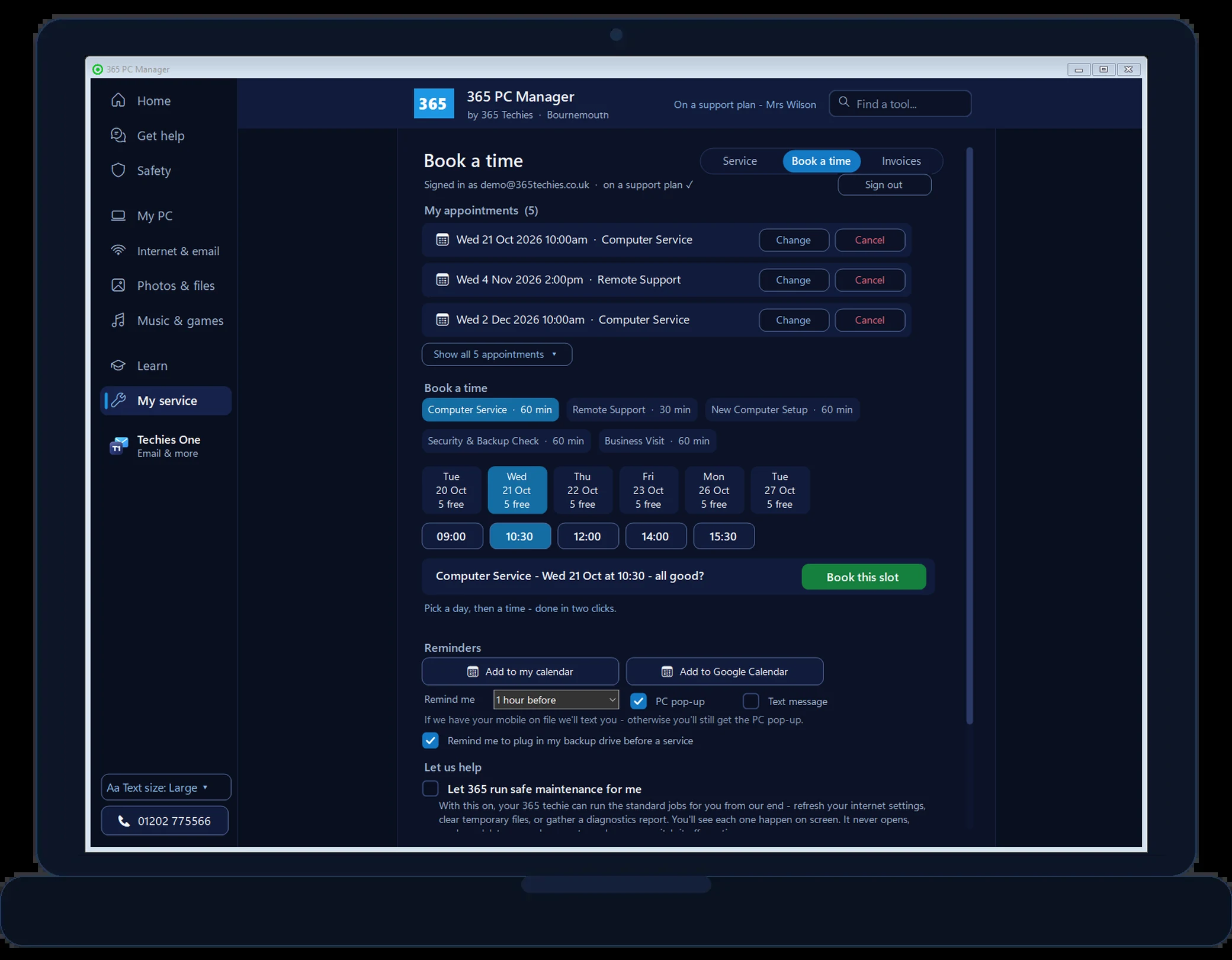Click the Learn graduation cap icon
The height and width of the screenshot is (960, 1232).
tap(118, 366)
